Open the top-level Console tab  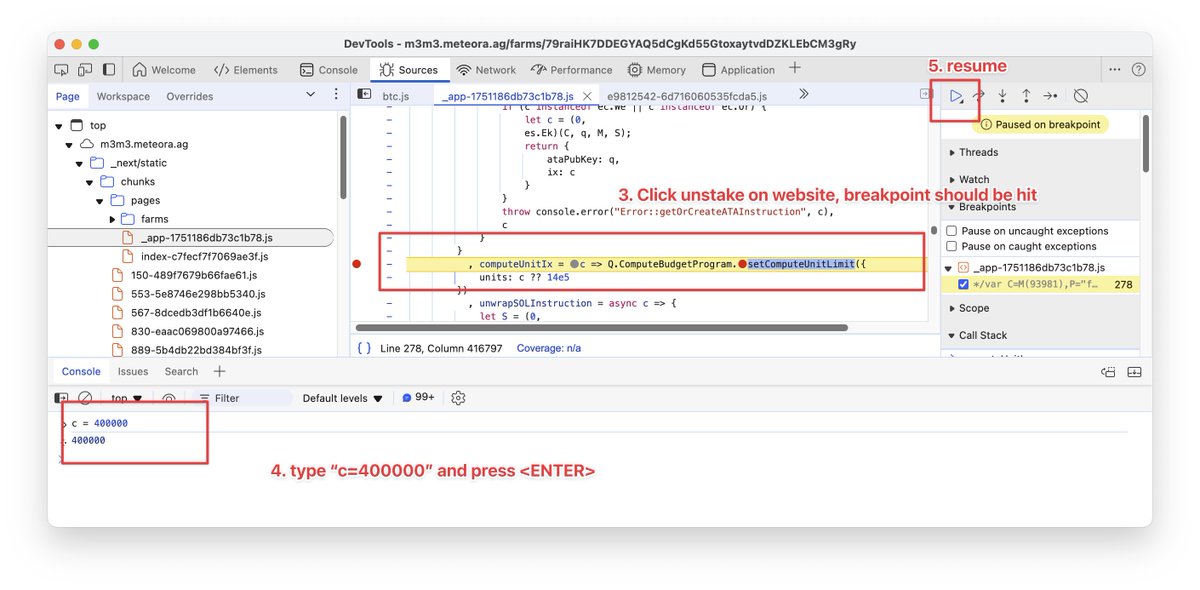(328, 70)
